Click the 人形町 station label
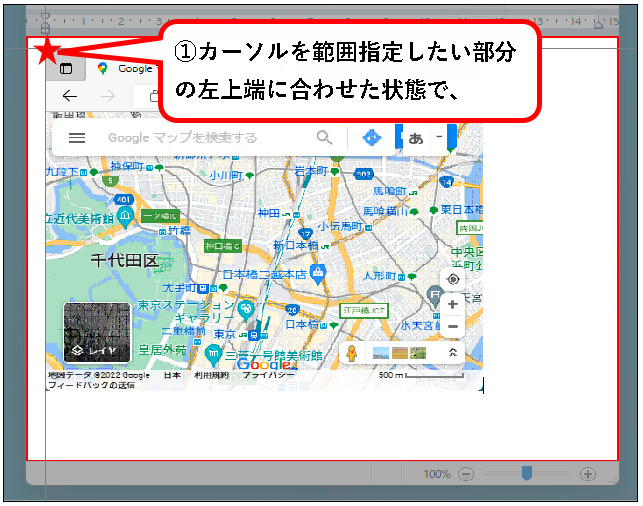This screenshot has width=643, height=506. tap(379, 276)
